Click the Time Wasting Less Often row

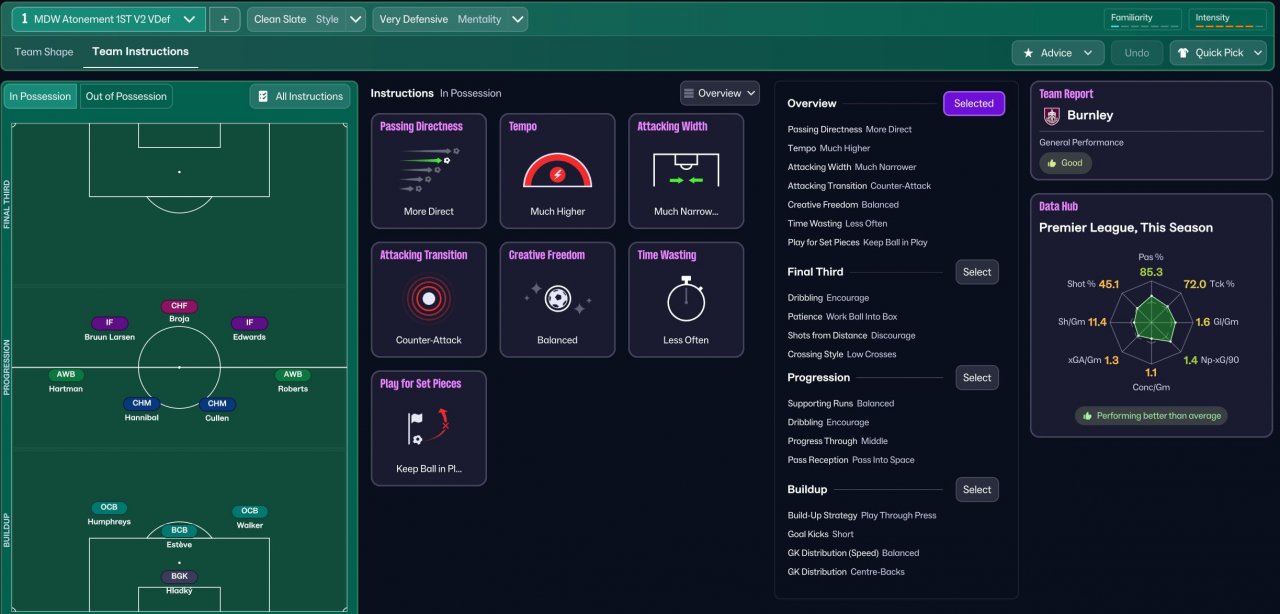[838, 224]
